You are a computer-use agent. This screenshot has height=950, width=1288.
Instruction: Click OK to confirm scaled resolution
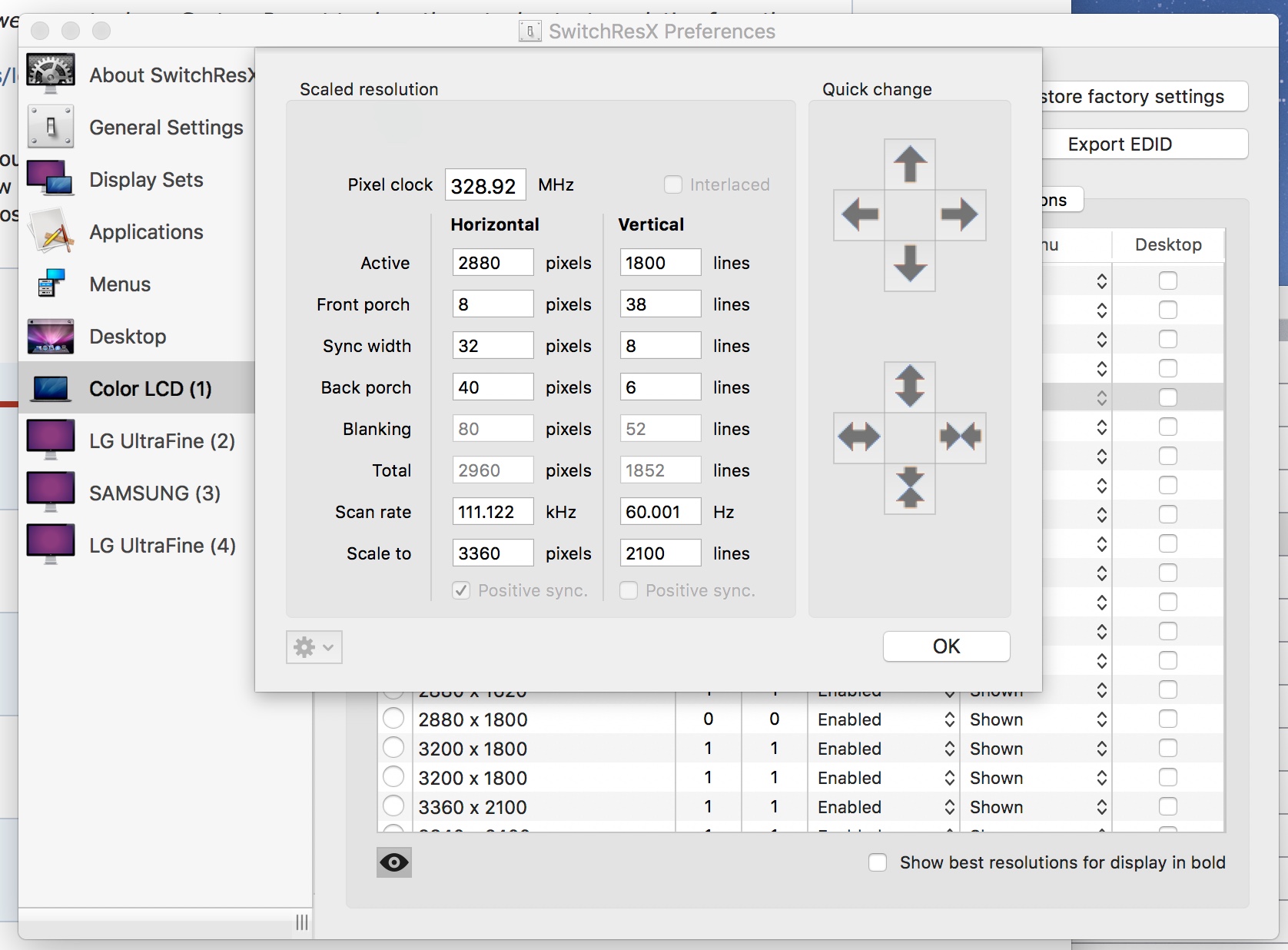click(x=947, y=646)
